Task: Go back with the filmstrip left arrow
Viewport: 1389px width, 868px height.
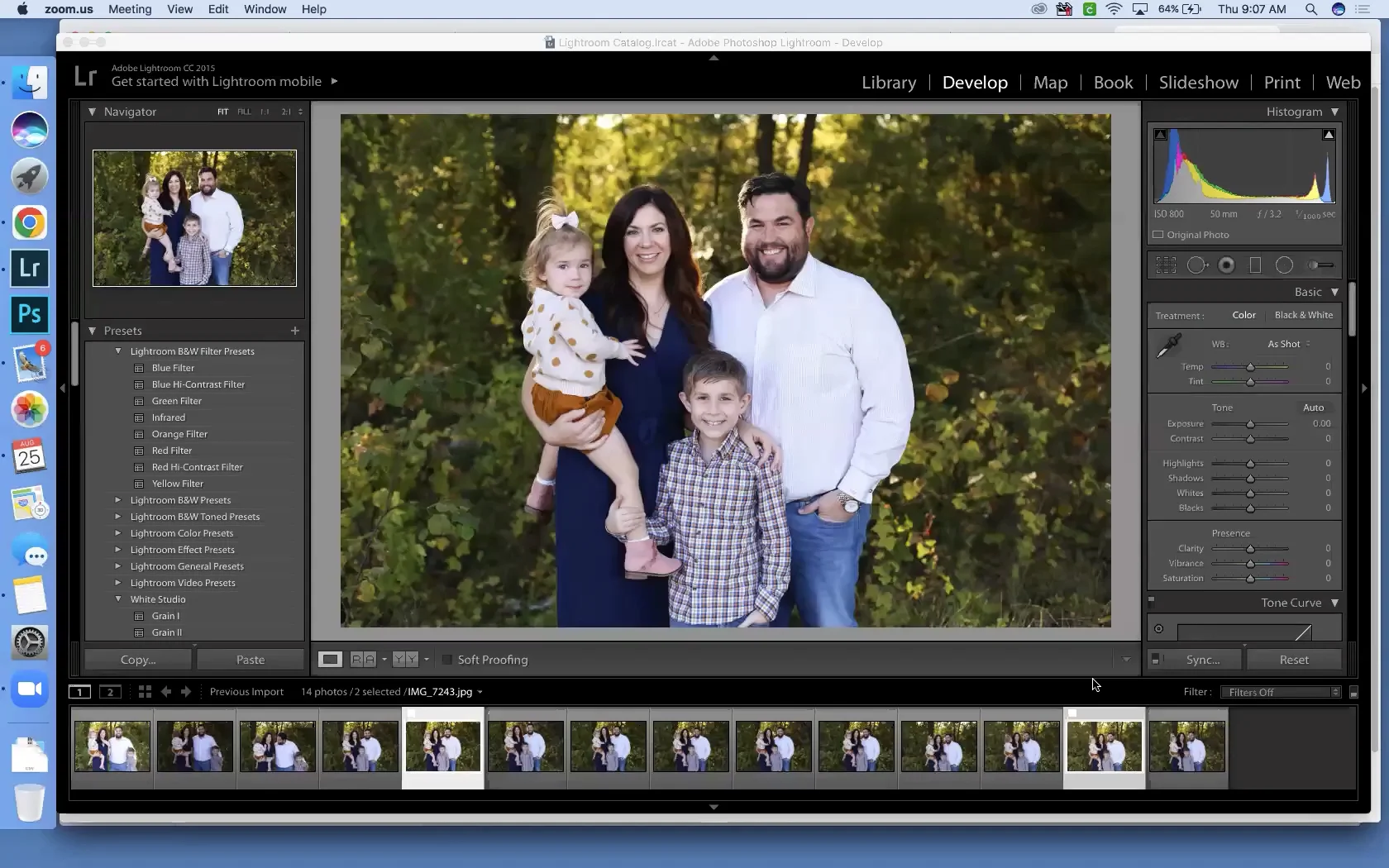Action: pos(166,692)
